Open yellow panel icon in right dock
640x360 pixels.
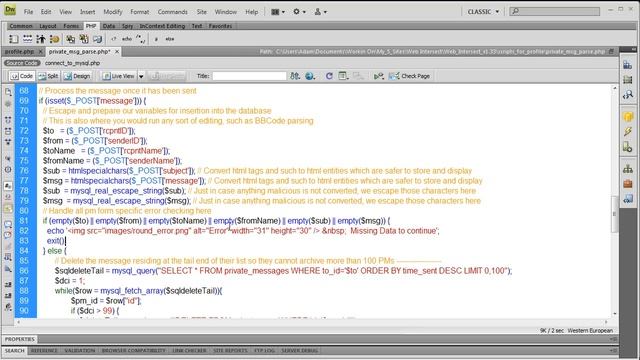[628, 117]
